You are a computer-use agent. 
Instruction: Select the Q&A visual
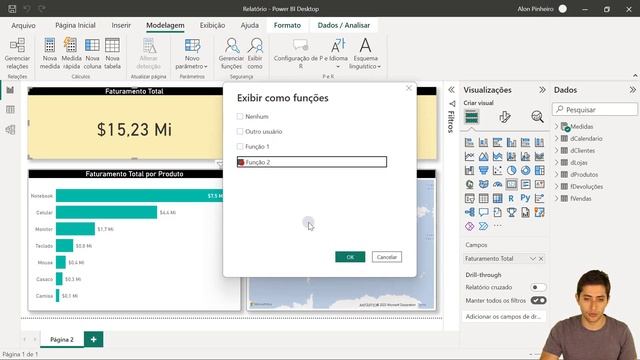pos(483,212)
